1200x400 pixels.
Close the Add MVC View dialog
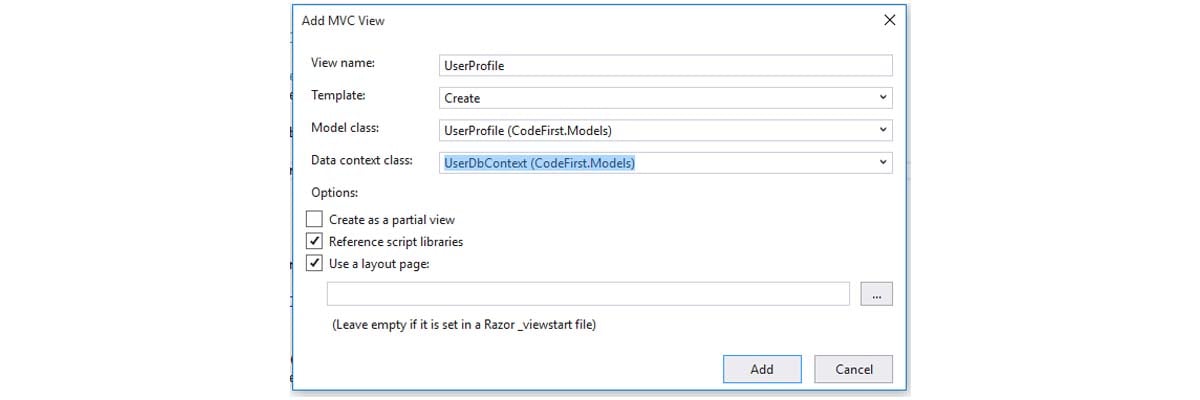(889, 20)
